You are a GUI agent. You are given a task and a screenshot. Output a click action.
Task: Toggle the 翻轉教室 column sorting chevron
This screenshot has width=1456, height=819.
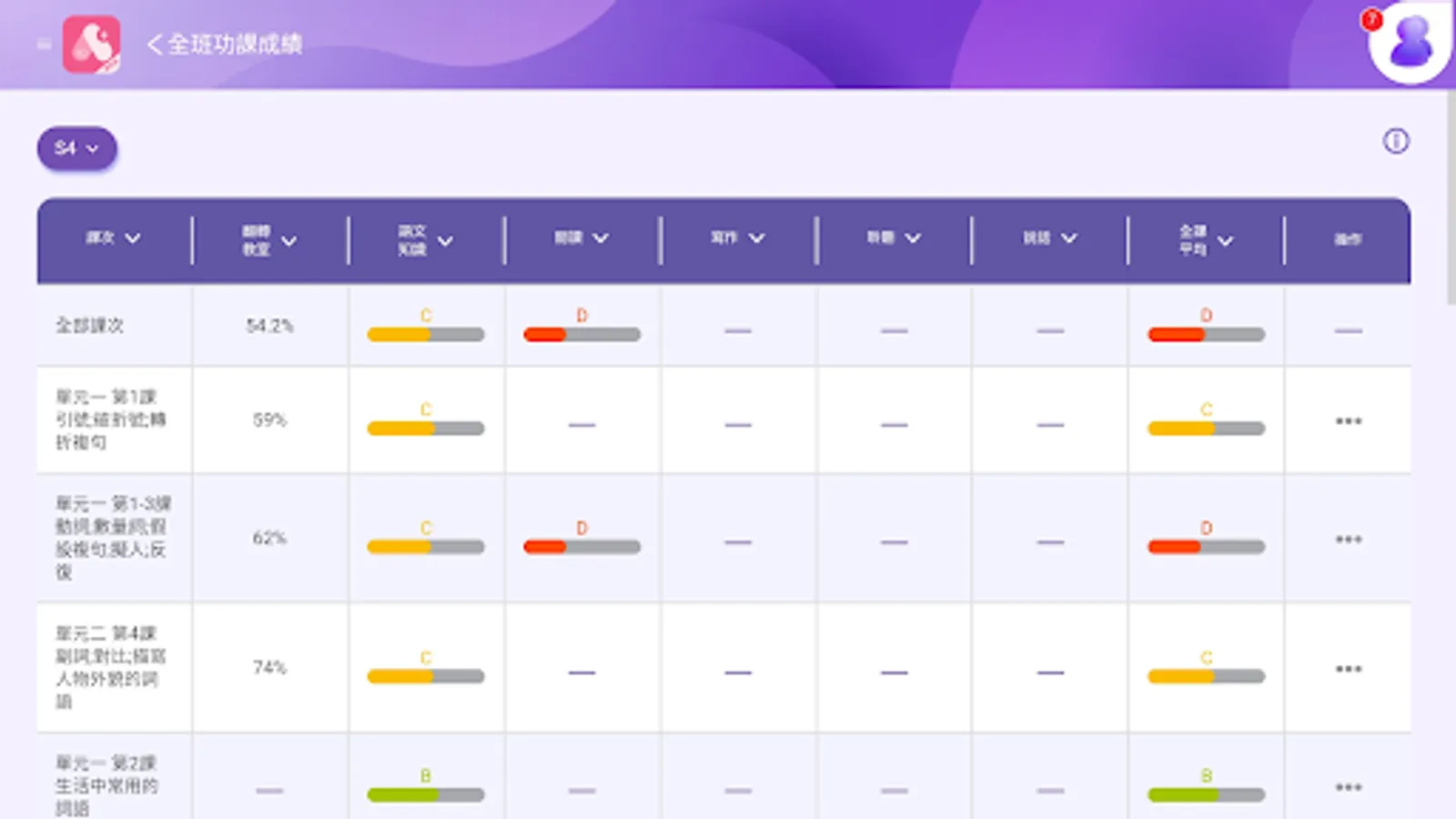point(291,239)
